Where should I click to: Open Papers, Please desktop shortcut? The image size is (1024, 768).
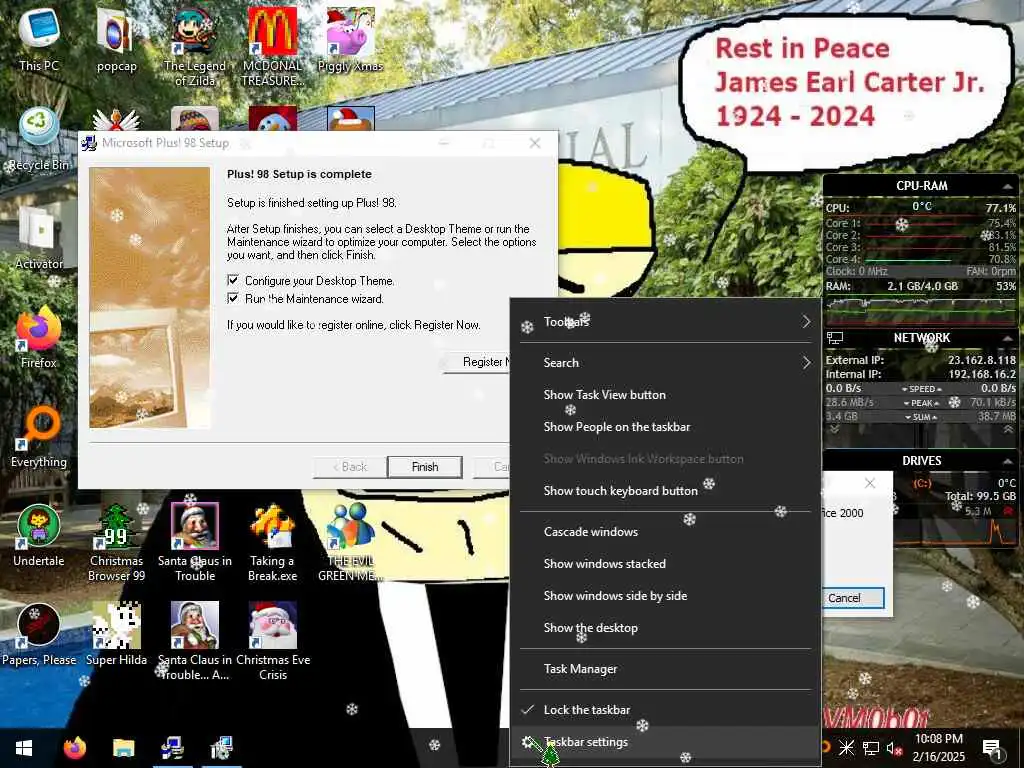point(39,634)
